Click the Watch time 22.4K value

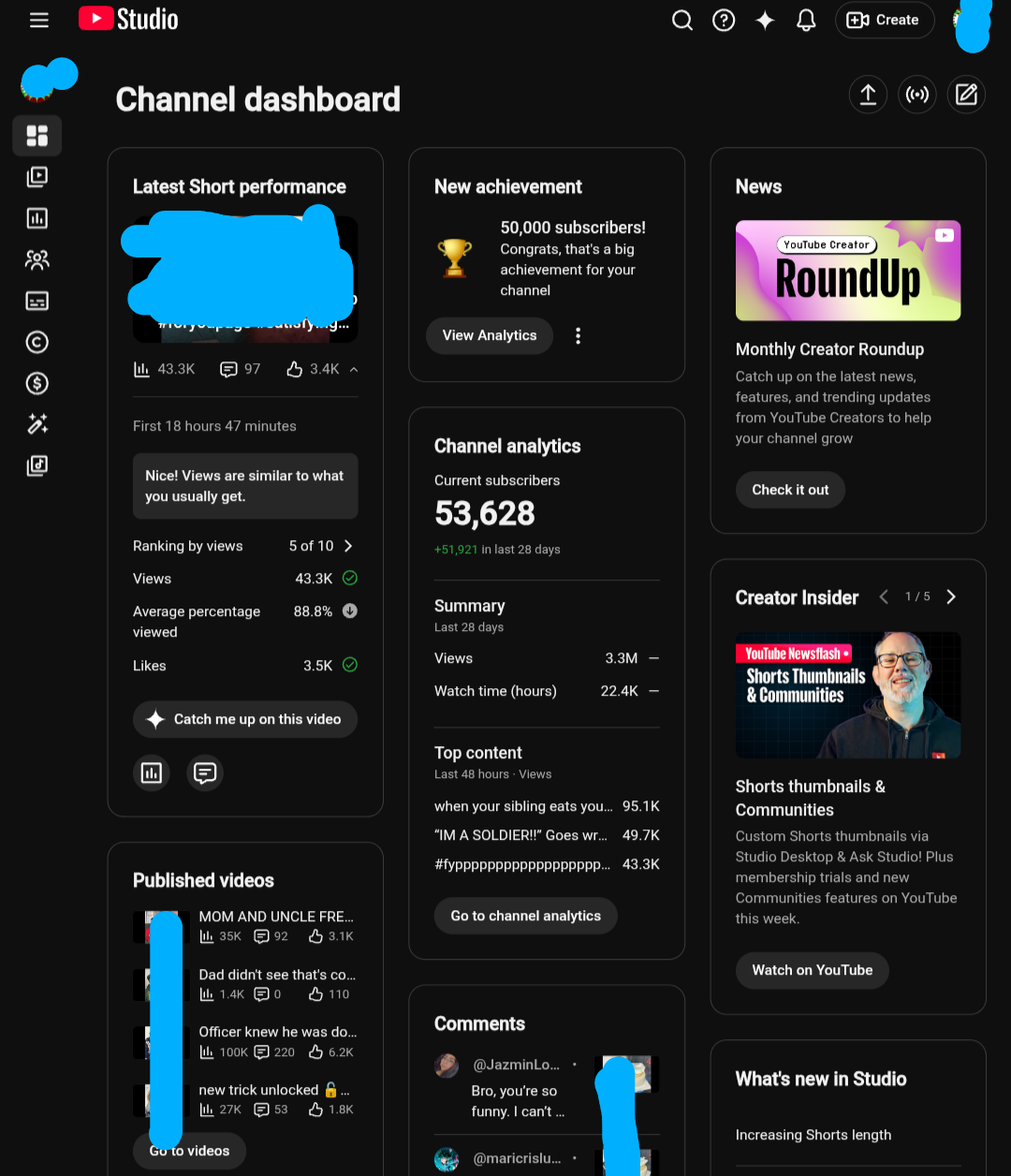[619, 691]
